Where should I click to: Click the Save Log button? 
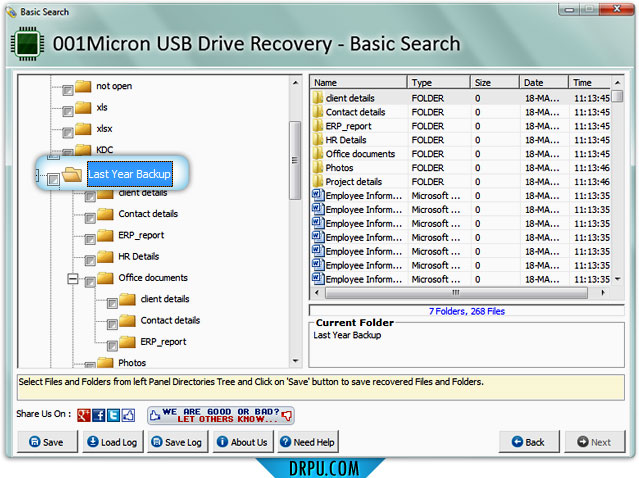177,442
